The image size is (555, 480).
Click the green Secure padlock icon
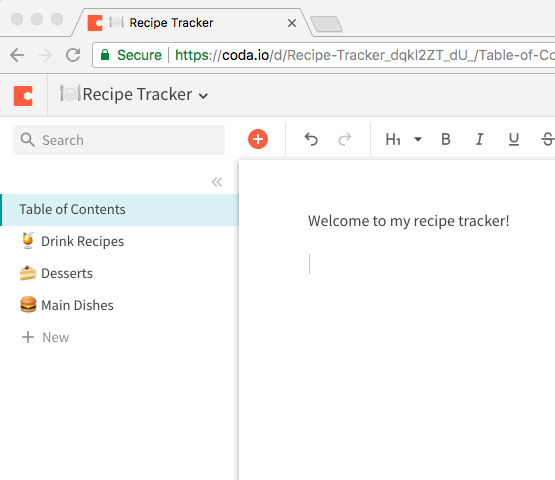pos(105,55)
